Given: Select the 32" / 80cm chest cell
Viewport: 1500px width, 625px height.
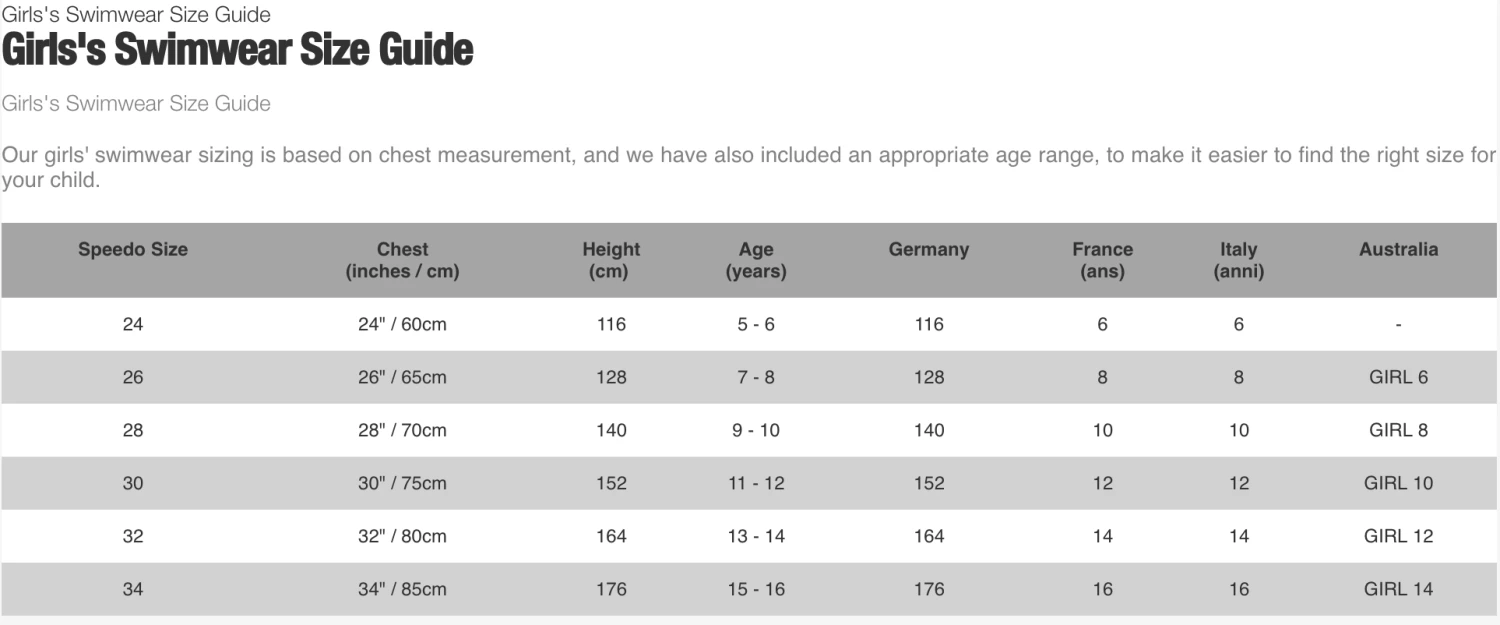Looking at the screenshot, I should coord(402,536).
